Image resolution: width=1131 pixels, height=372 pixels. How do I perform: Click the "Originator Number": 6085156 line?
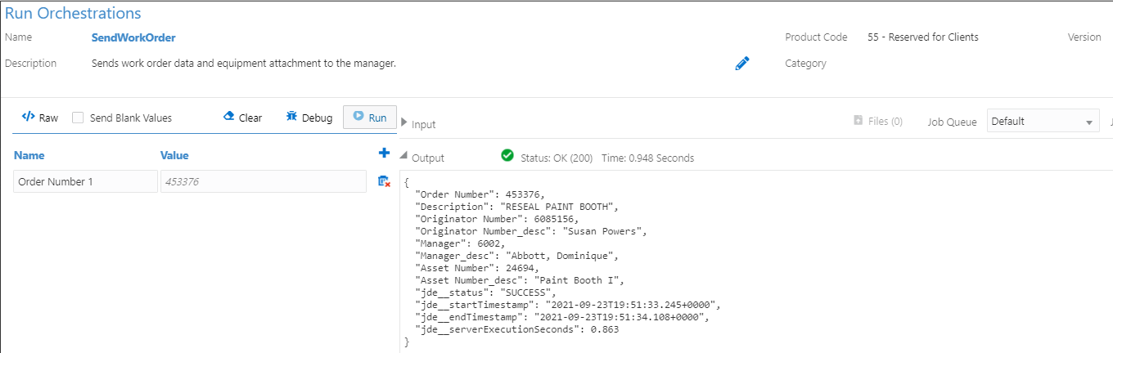point(498,219)
